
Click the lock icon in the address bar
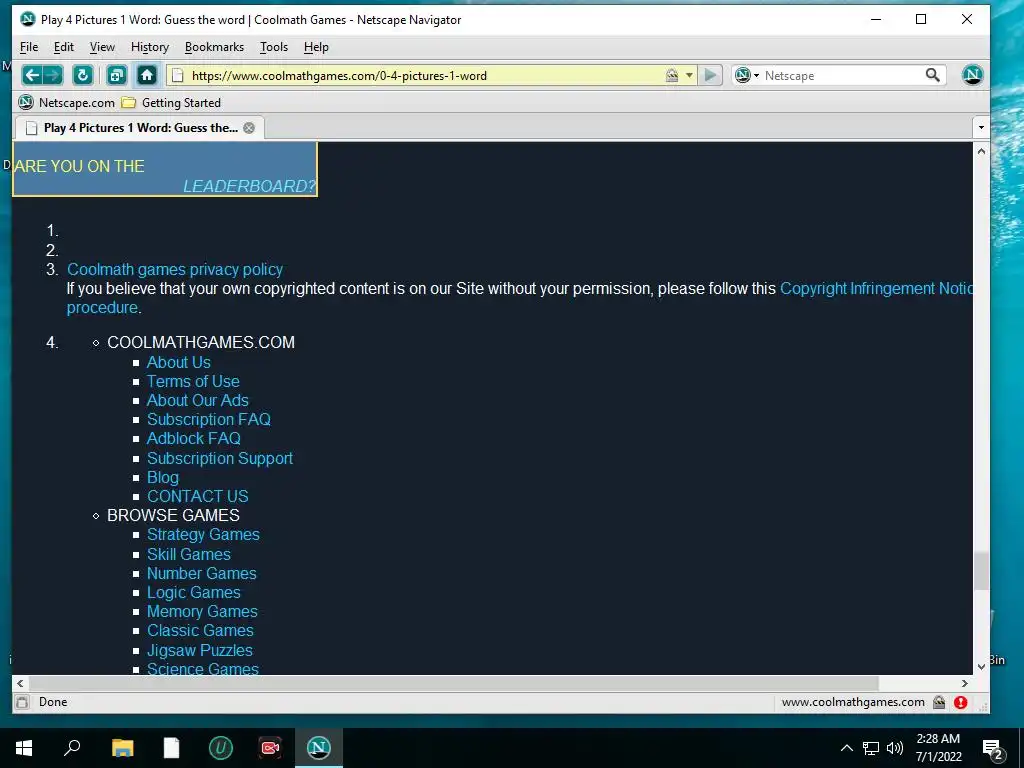(671, 76)
